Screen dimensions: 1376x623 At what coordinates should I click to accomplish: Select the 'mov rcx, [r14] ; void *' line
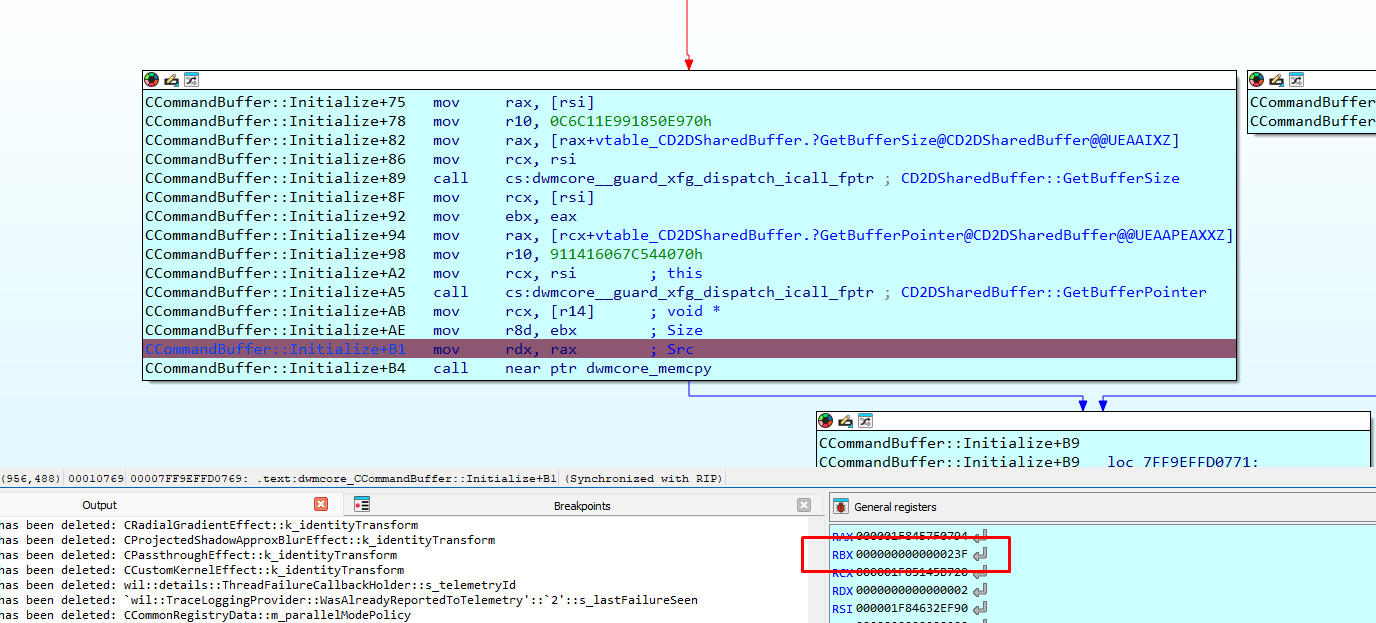pos(689,311)
